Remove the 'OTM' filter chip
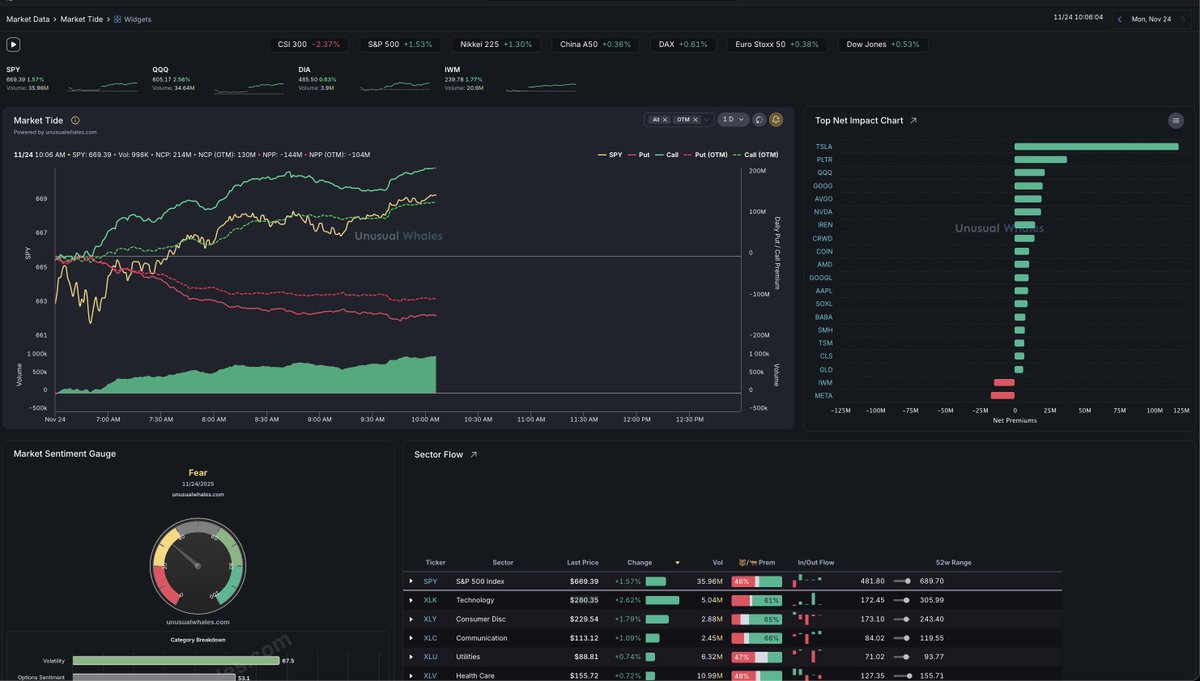The height and width of the screenshot is (681, 1200). tap(696, 120)
